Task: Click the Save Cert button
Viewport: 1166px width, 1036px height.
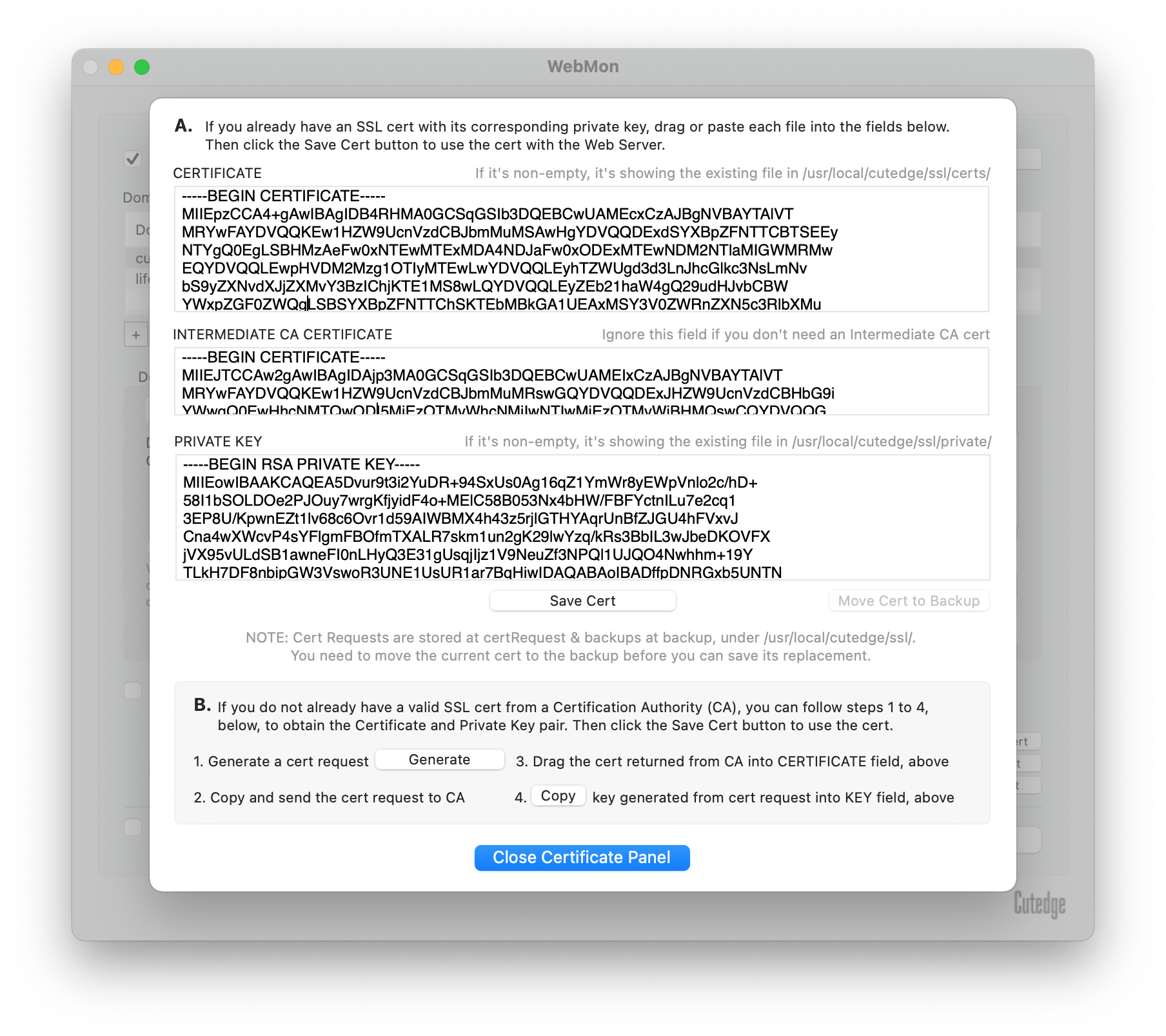Action: [x=582, y=601]
